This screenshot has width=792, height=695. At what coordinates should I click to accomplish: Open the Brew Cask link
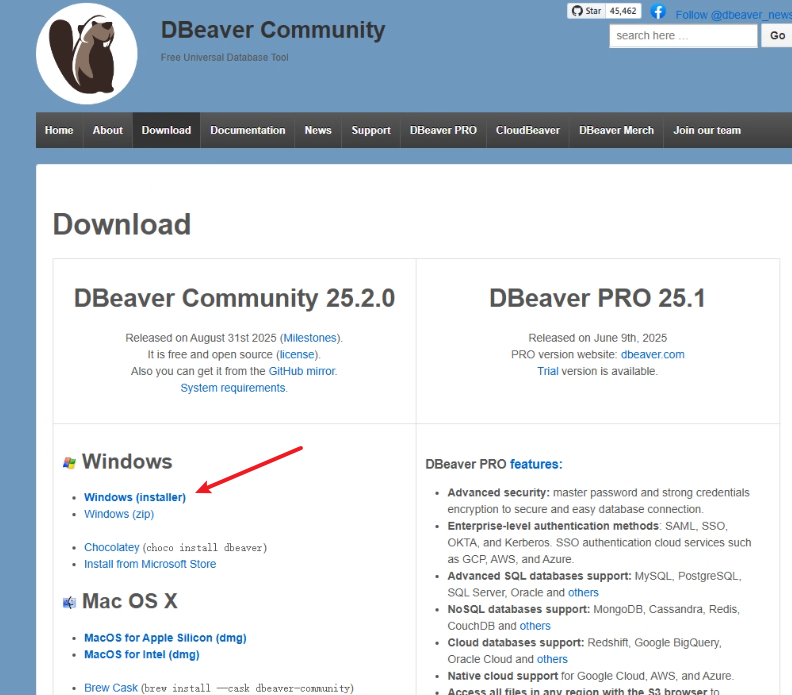point(111,688)
